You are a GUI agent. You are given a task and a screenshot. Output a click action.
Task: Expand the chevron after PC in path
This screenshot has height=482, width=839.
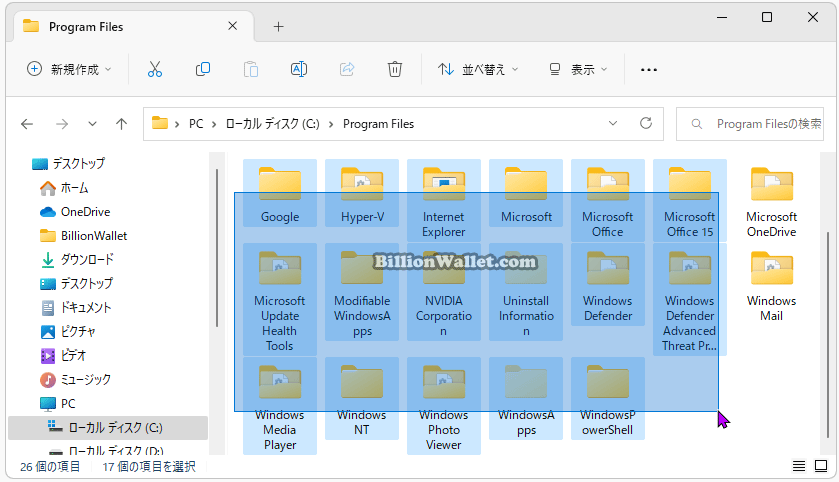[214, 125]
